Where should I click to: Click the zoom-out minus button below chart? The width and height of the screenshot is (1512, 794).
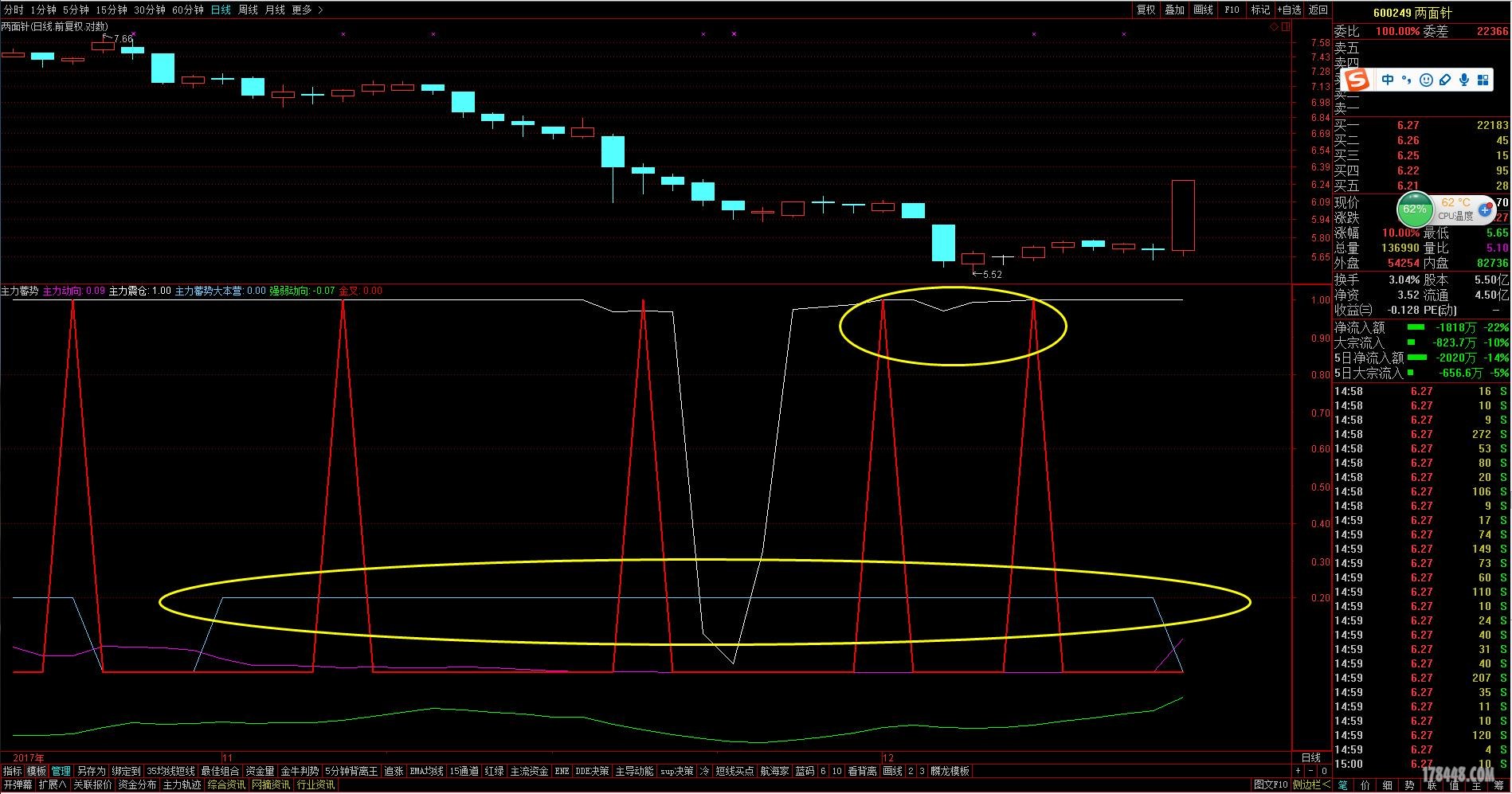pos(1311,771)
